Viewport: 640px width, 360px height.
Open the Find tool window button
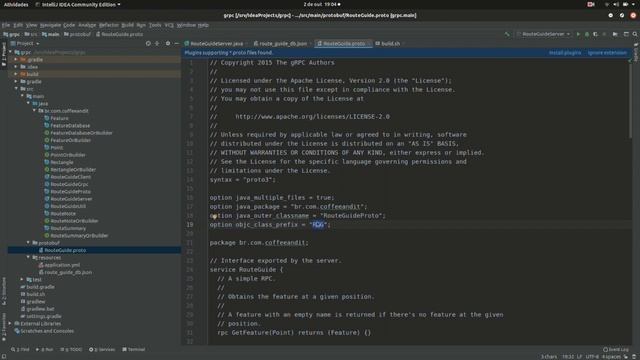20,349
